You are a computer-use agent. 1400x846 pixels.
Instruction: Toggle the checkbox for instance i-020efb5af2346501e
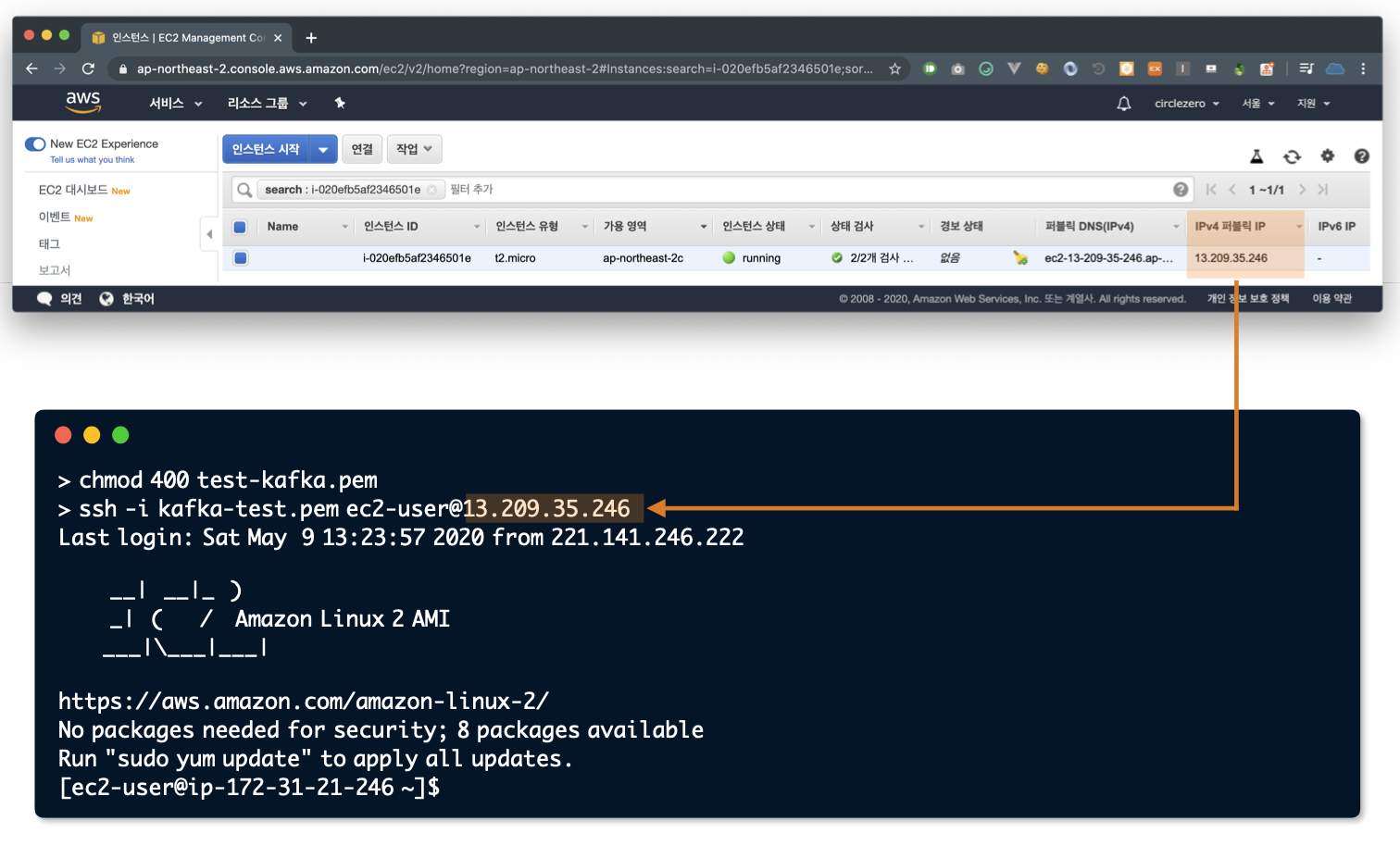pyautogui.click(x=240, y=258)
